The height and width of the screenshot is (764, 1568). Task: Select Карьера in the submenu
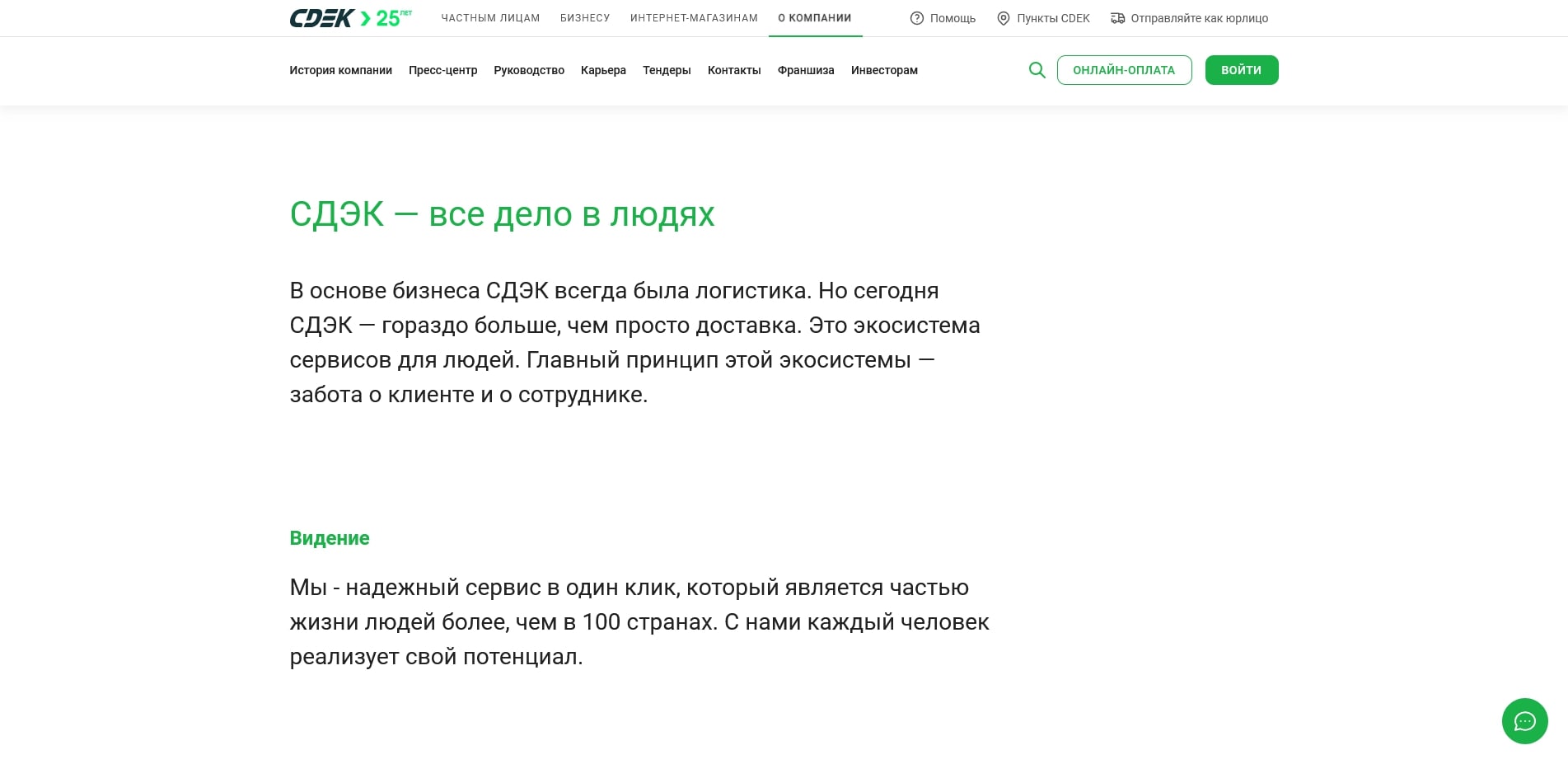click(603, 70)
